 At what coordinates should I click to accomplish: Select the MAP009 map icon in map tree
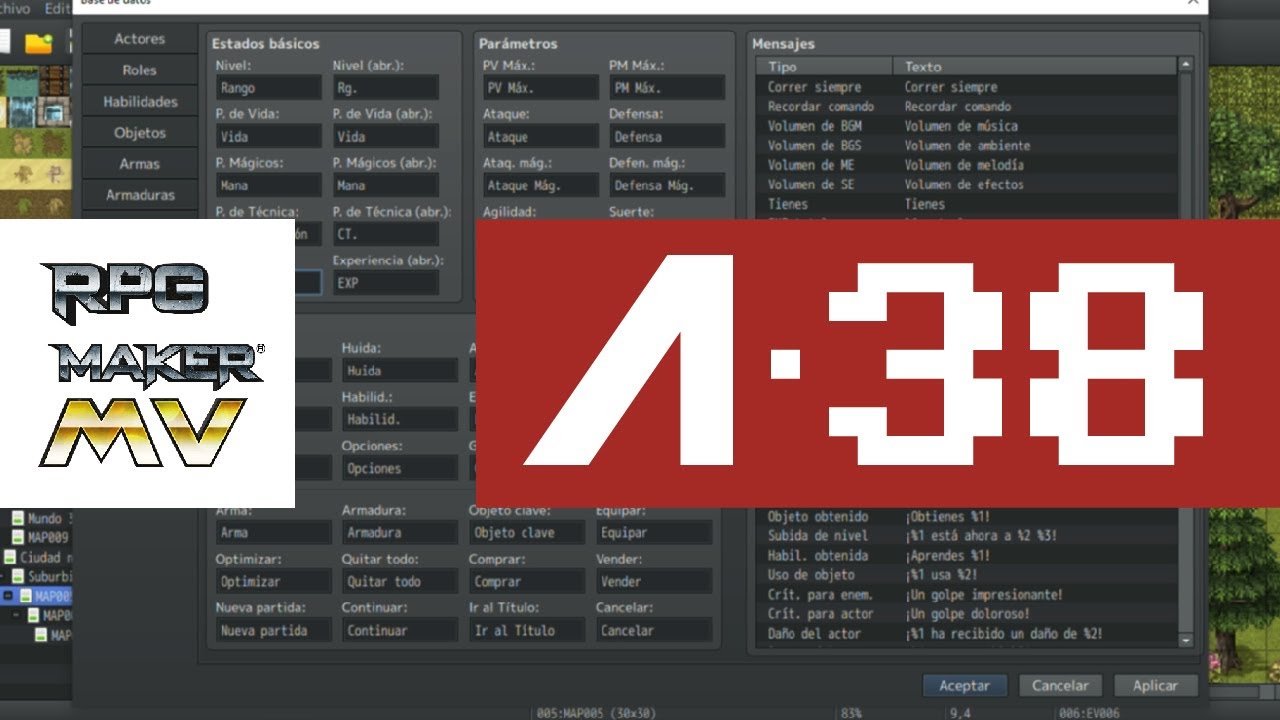tap(17, 538)
